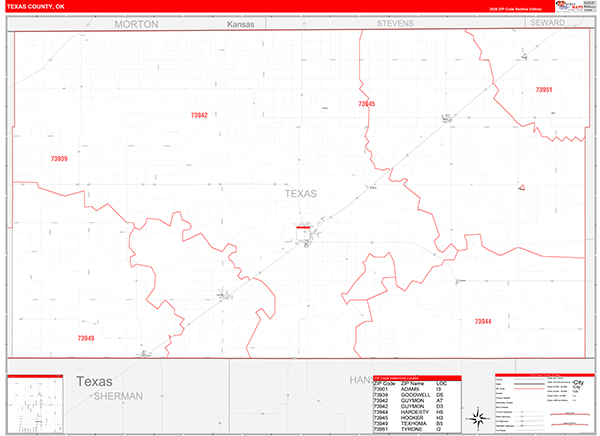Viewport: 600px width, 436px height.
Task: Click LOC value I3 in index table
Action: tap(439, 389)
